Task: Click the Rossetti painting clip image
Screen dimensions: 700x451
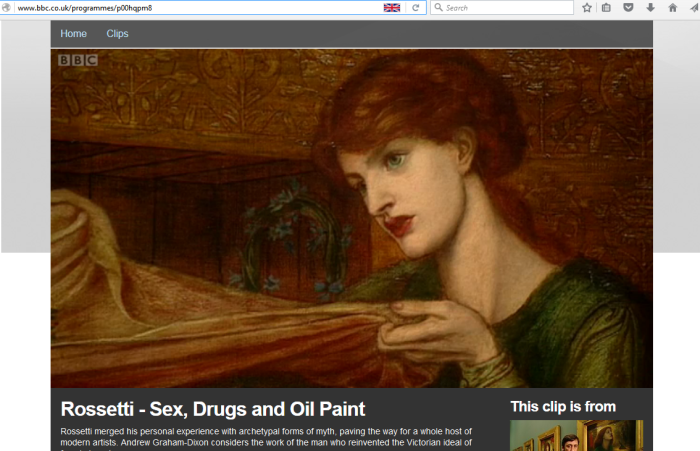Action: [x=352, y=218]
